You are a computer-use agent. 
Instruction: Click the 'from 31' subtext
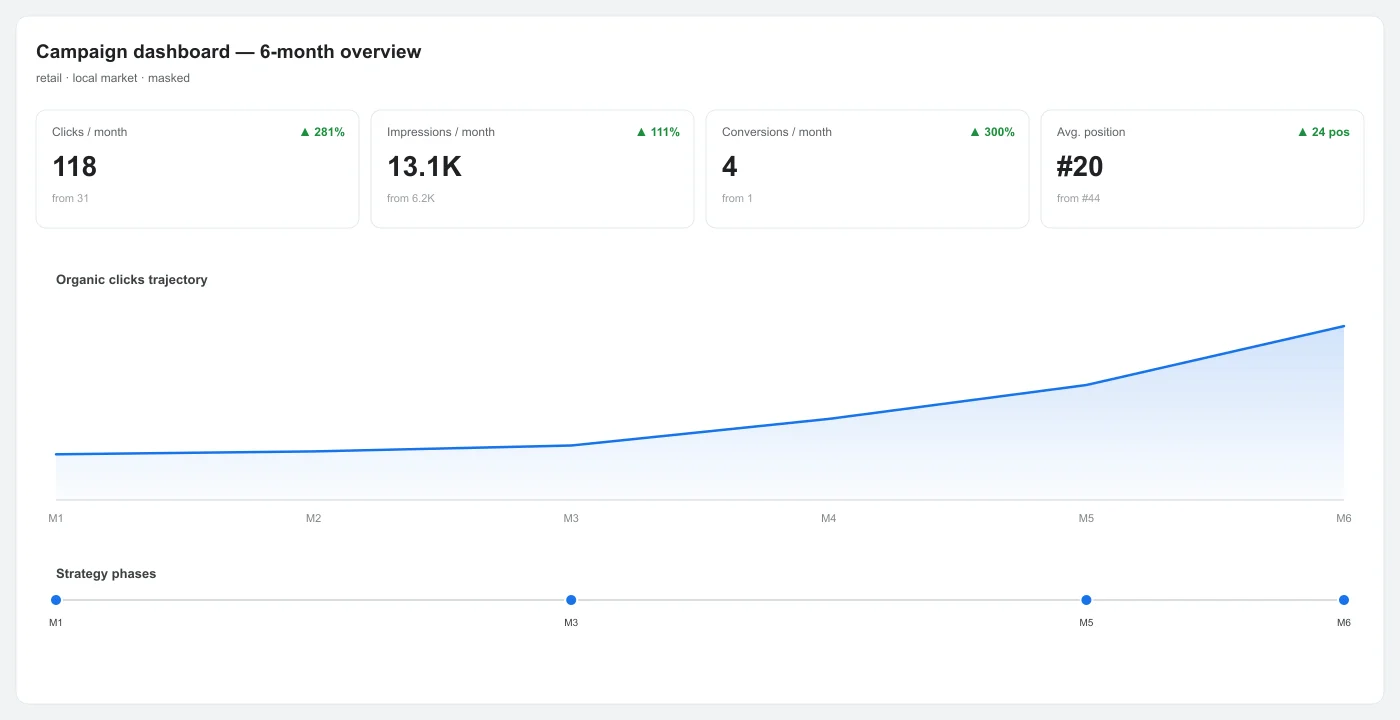tap(70, 198)
